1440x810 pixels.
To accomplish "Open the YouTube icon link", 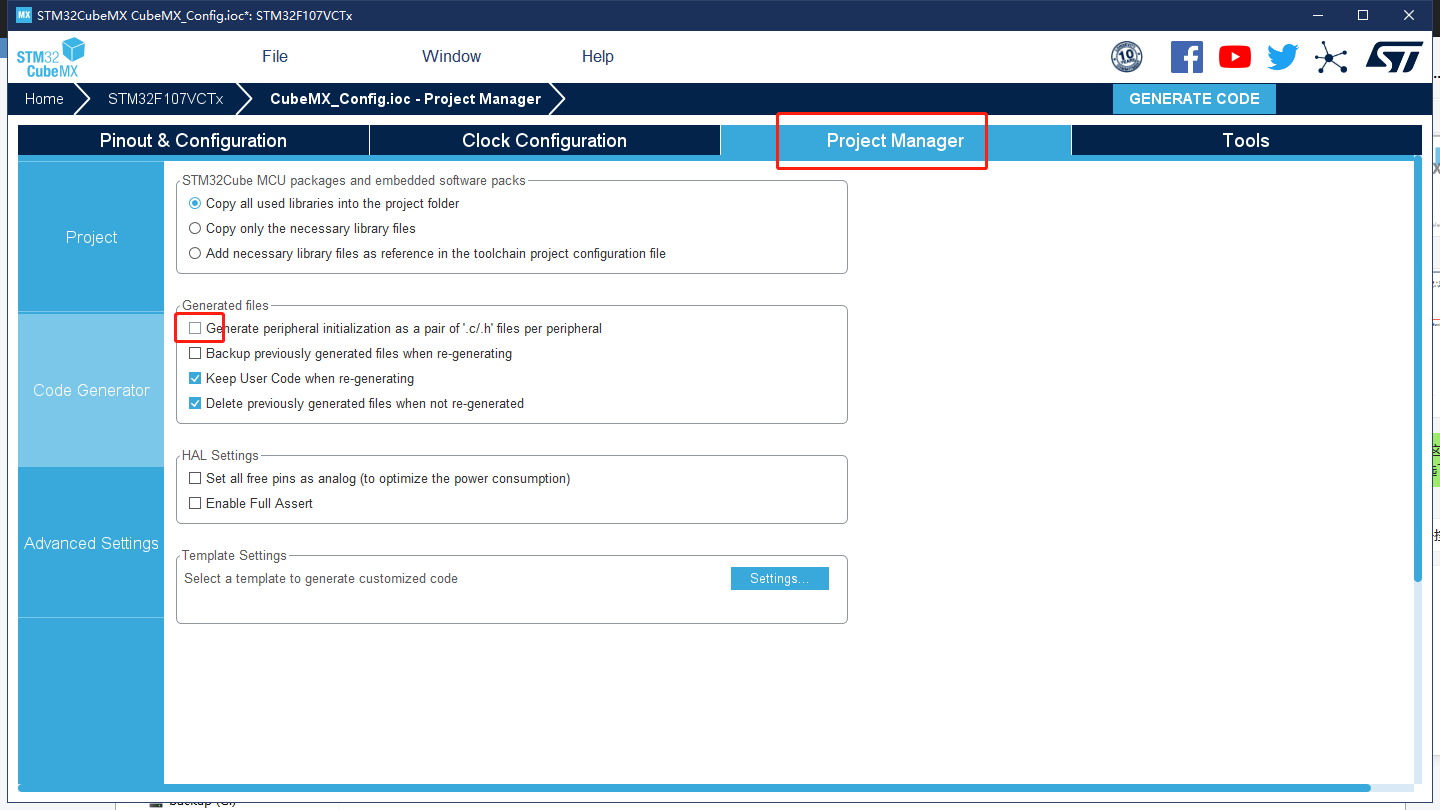I will (x=1234, y=57).
